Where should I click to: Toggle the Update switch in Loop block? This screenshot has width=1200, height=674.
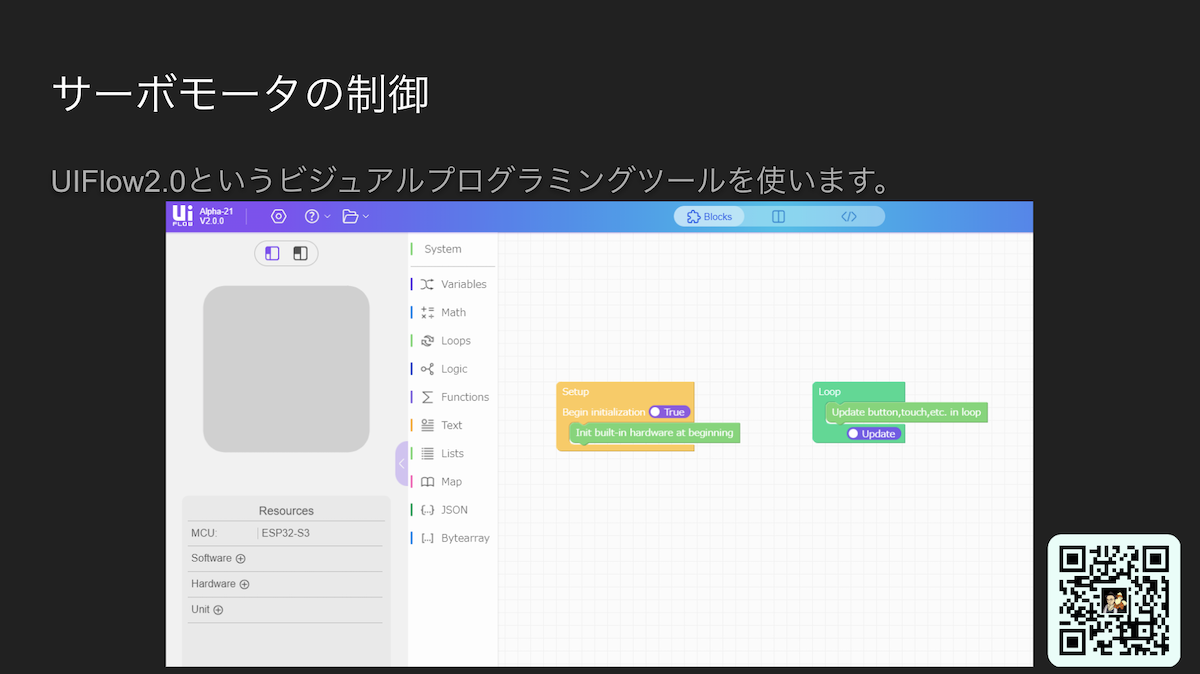click(873, 434)
